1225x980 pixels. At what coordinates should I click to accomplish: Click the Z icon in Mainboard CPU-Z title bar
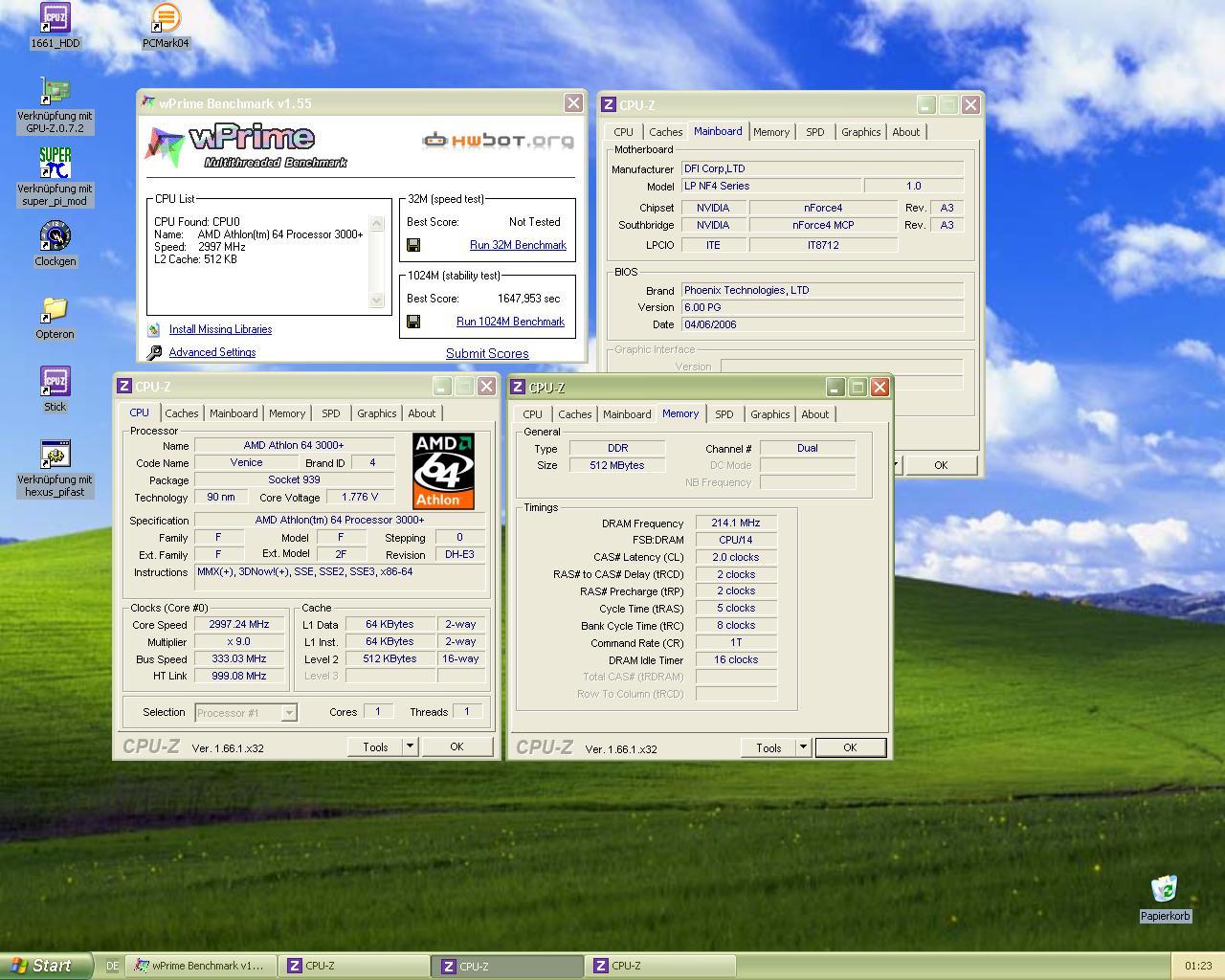point(608,104)
